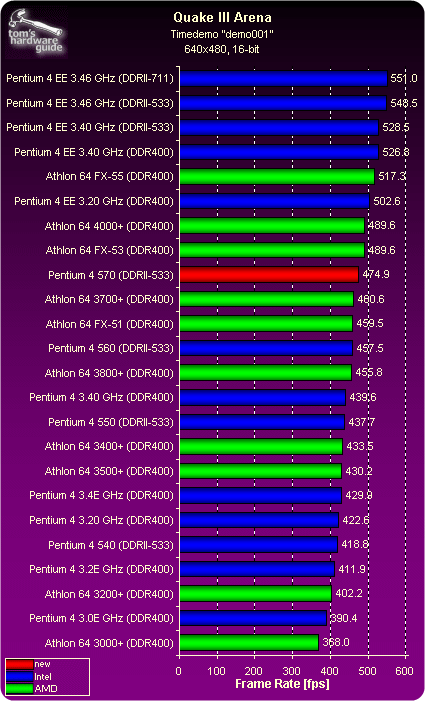Click the 'Pentium 4 560 (DDRII-533)' label
Screen dimensions: 425x701
click(111, 348)
